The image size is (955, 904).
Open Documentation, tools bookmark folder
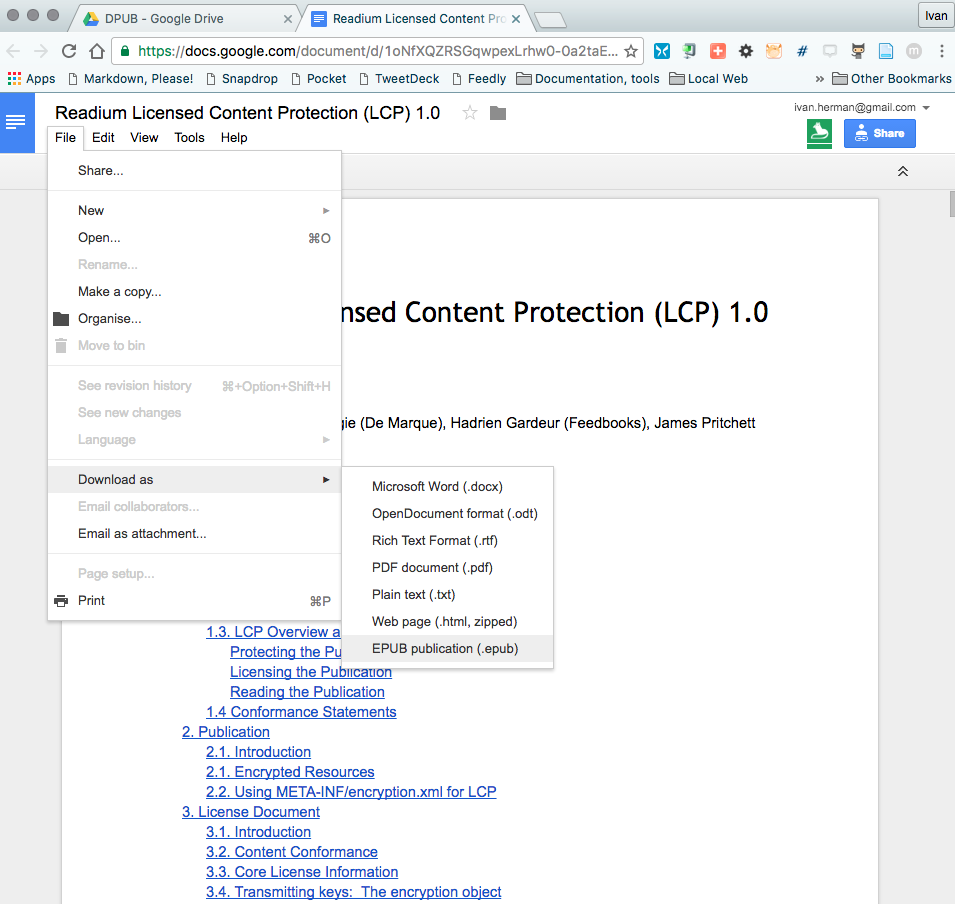(x=588, y=79)
